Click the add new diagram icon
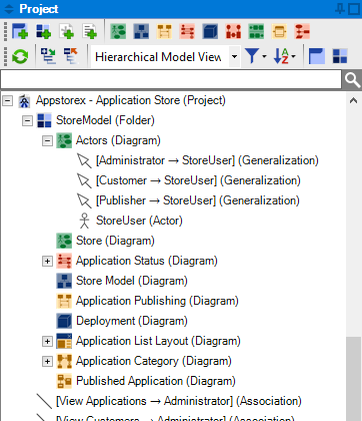 pyautogui.click(x=20, y=31)
